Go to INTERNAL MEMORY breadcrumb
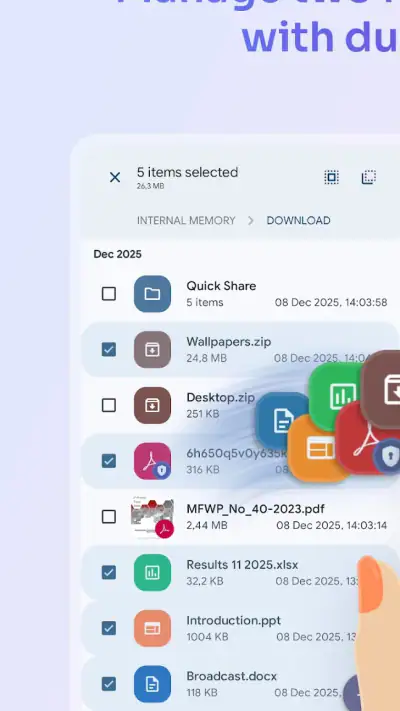 [186, 220]
